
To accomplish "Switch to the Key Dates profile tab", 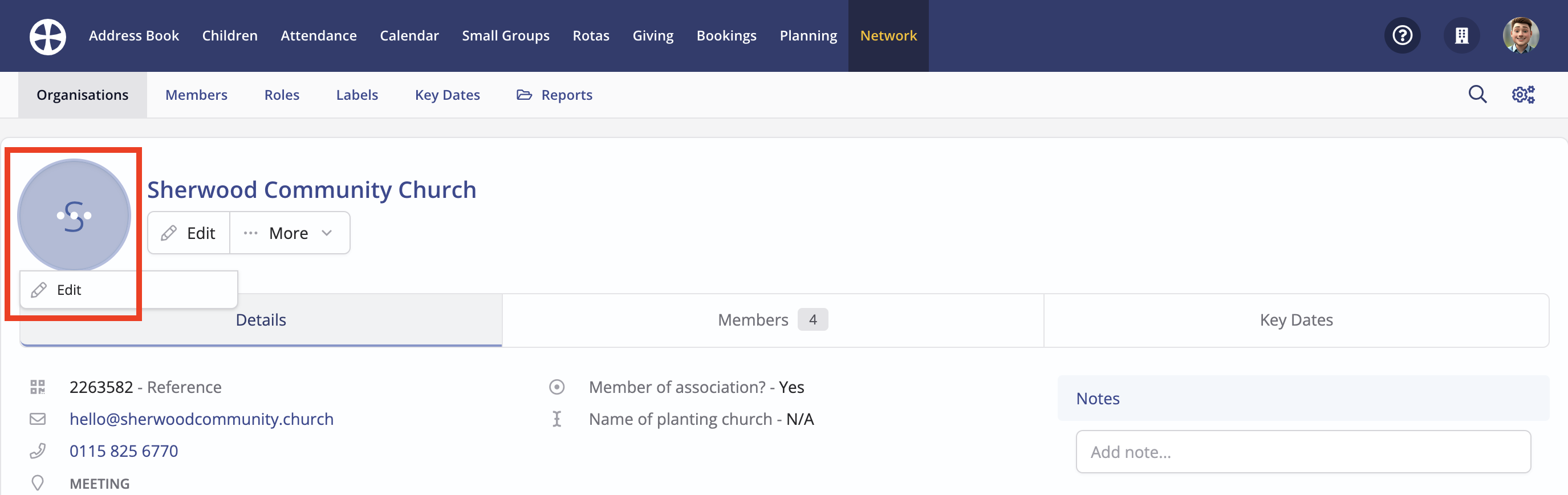I will [x=1297, y=320].
